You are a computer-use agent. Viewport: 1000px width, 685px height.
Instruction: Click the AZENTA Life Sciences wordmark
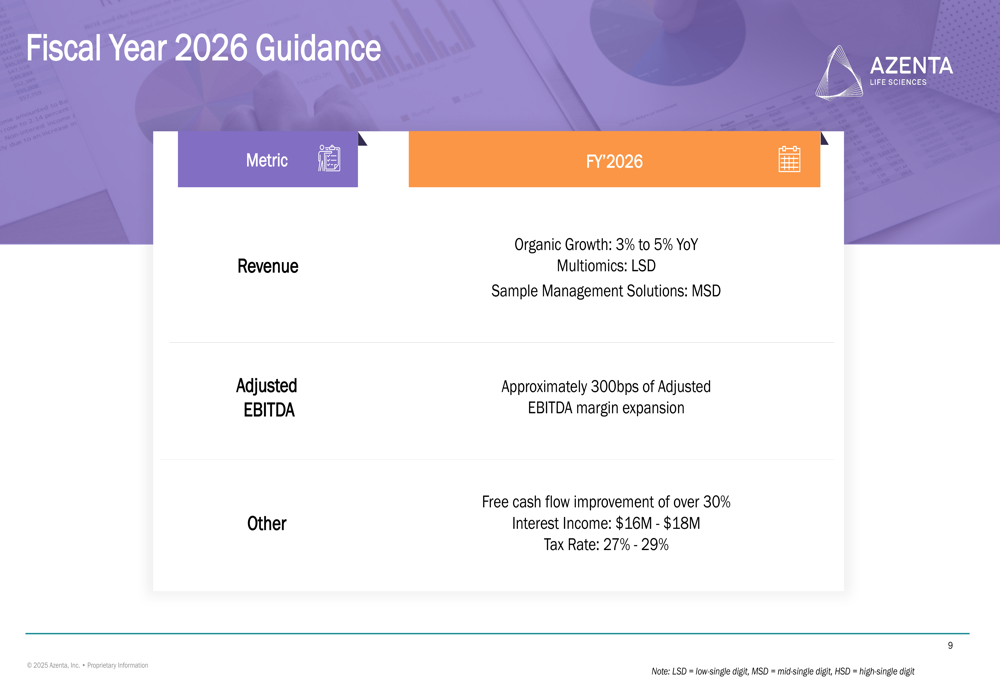click(911, 69)
